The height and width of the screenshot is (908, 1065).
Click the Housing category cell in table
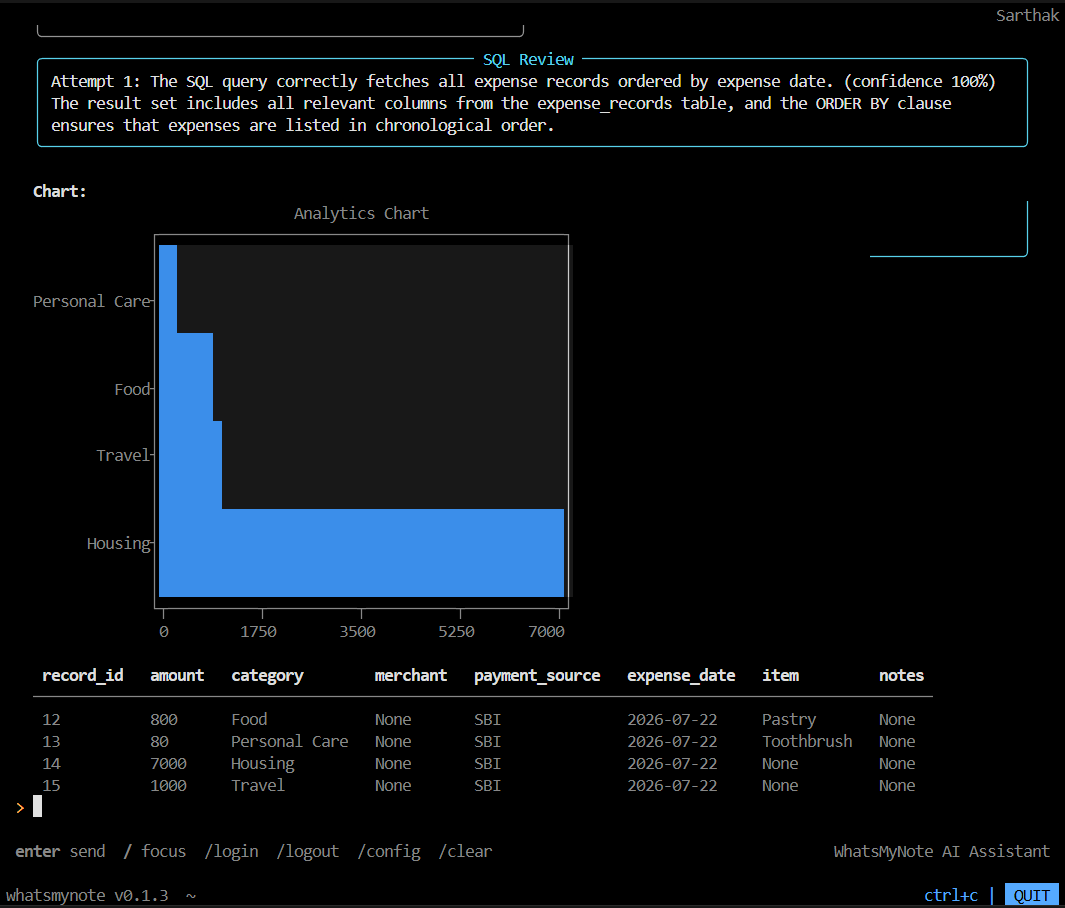pyautogui.click(x=262, y=764)
